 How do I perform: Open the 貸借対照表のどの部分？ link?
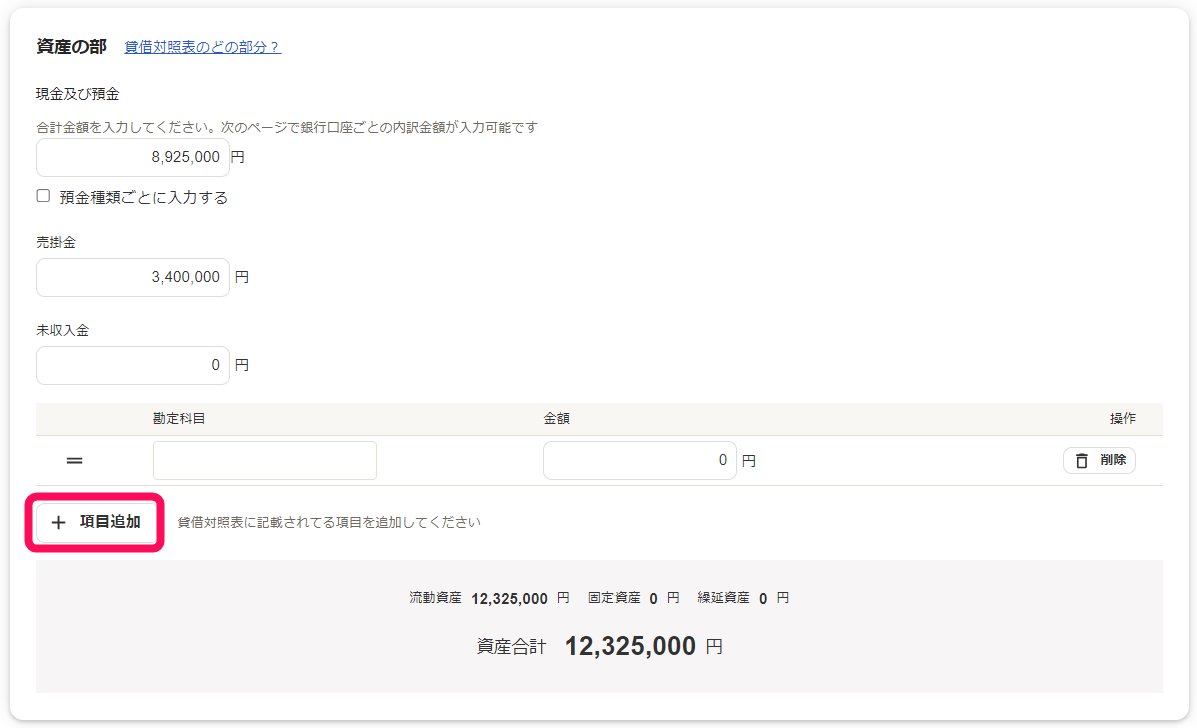tap(202, 47)
